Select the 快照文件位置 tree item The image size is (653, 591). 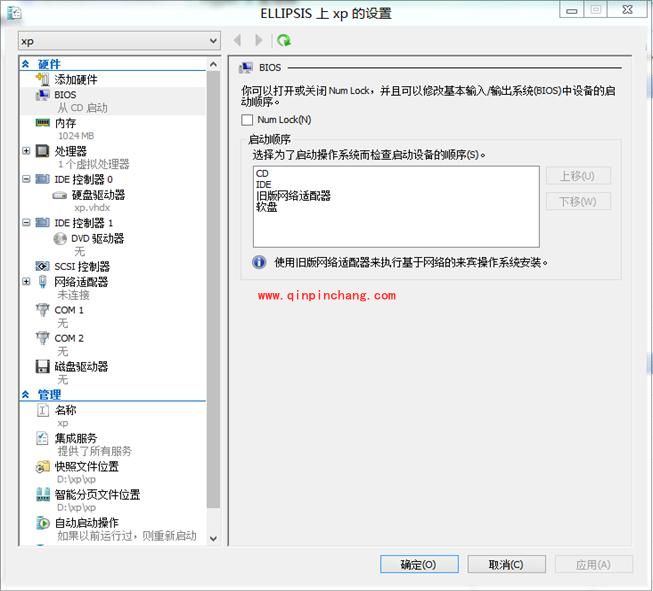tap(87, 466)
